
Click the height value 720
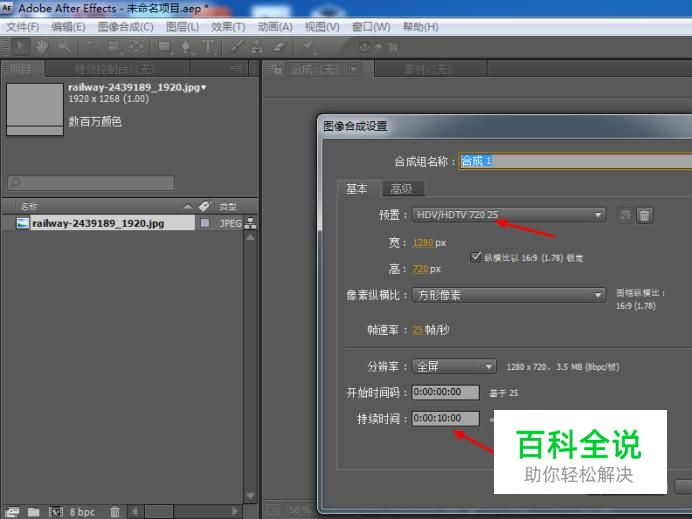[420, 268]
